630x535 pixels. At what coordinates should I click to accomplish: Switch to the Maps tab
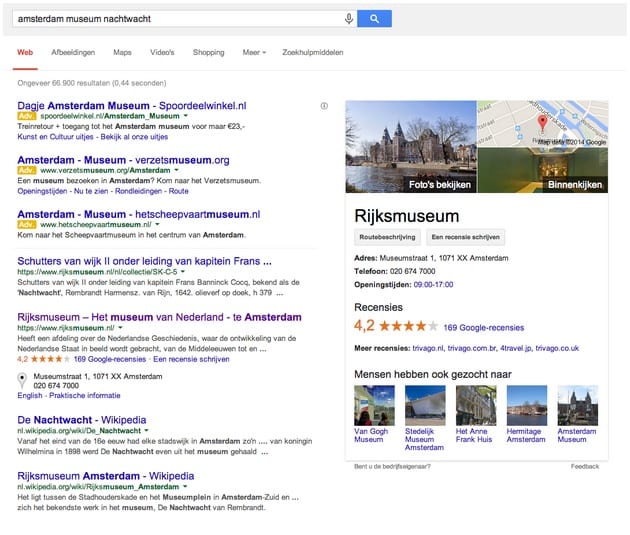122,52
